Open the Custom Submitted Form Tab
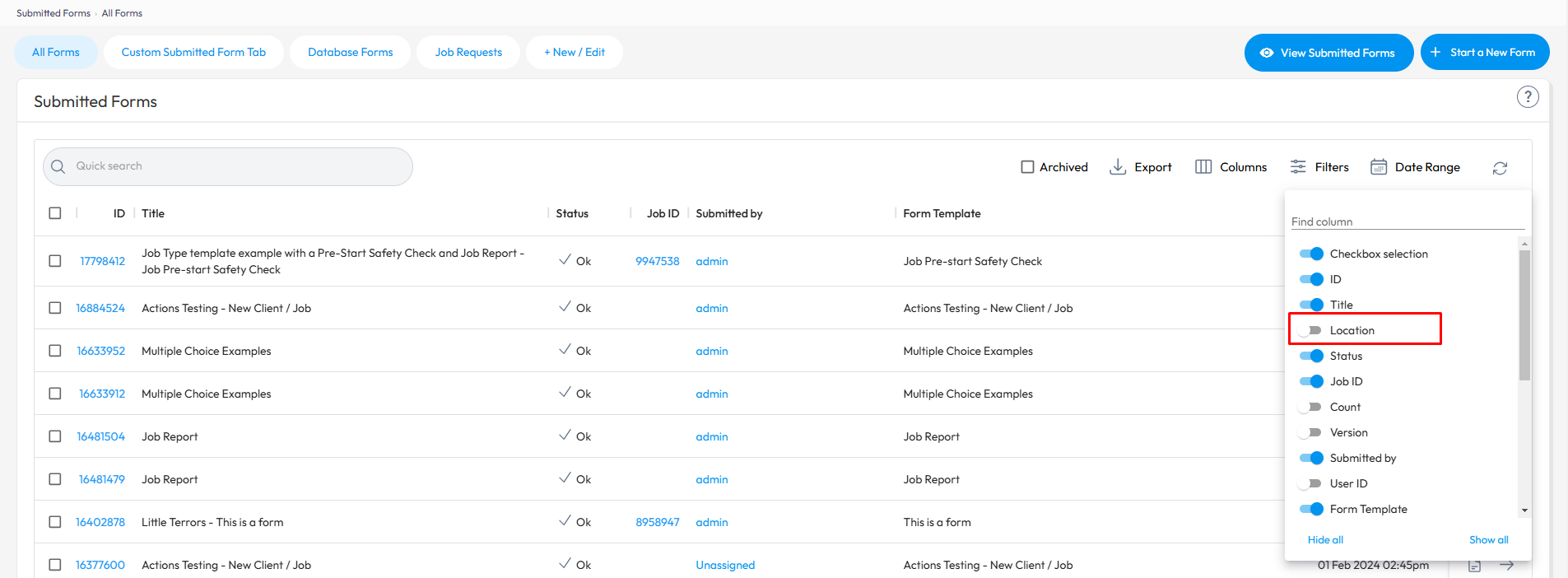This screenshot has height=578, width=1568. [x=193, y=52]
